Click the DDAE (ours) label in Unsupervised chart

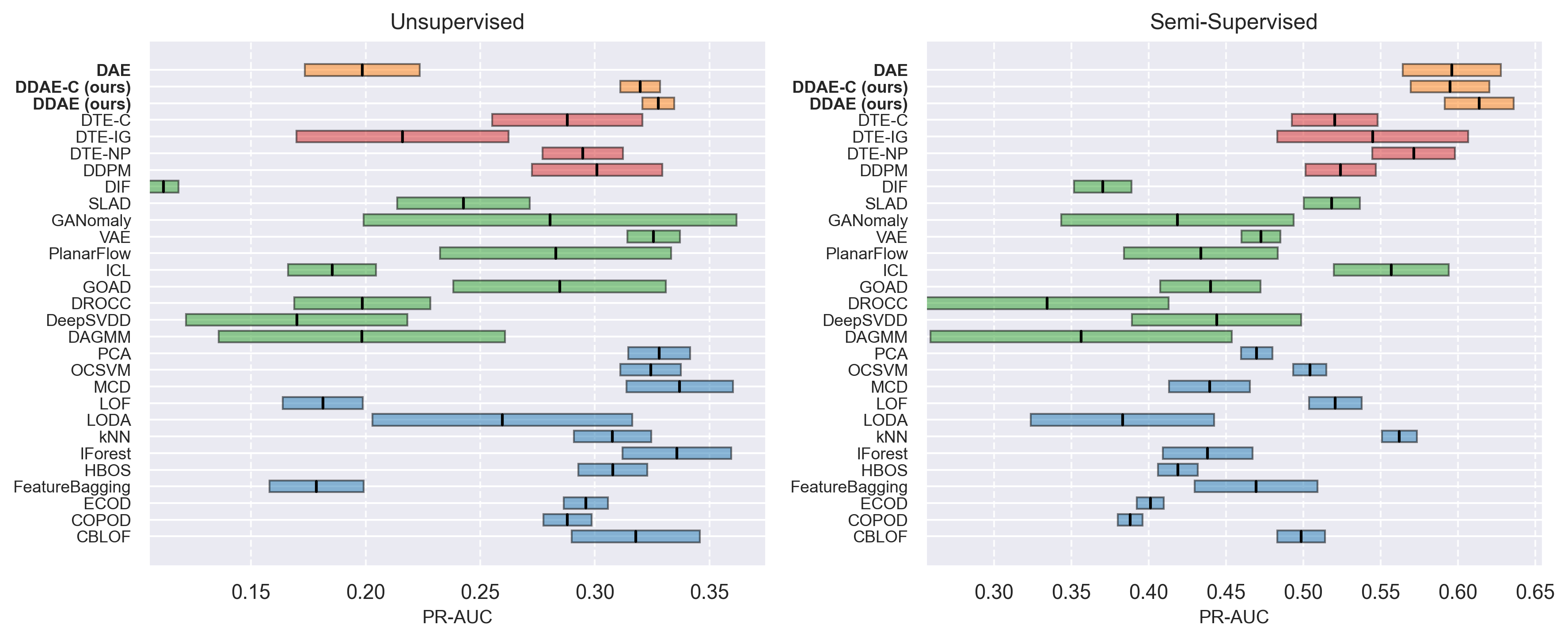tap(82, 104)
